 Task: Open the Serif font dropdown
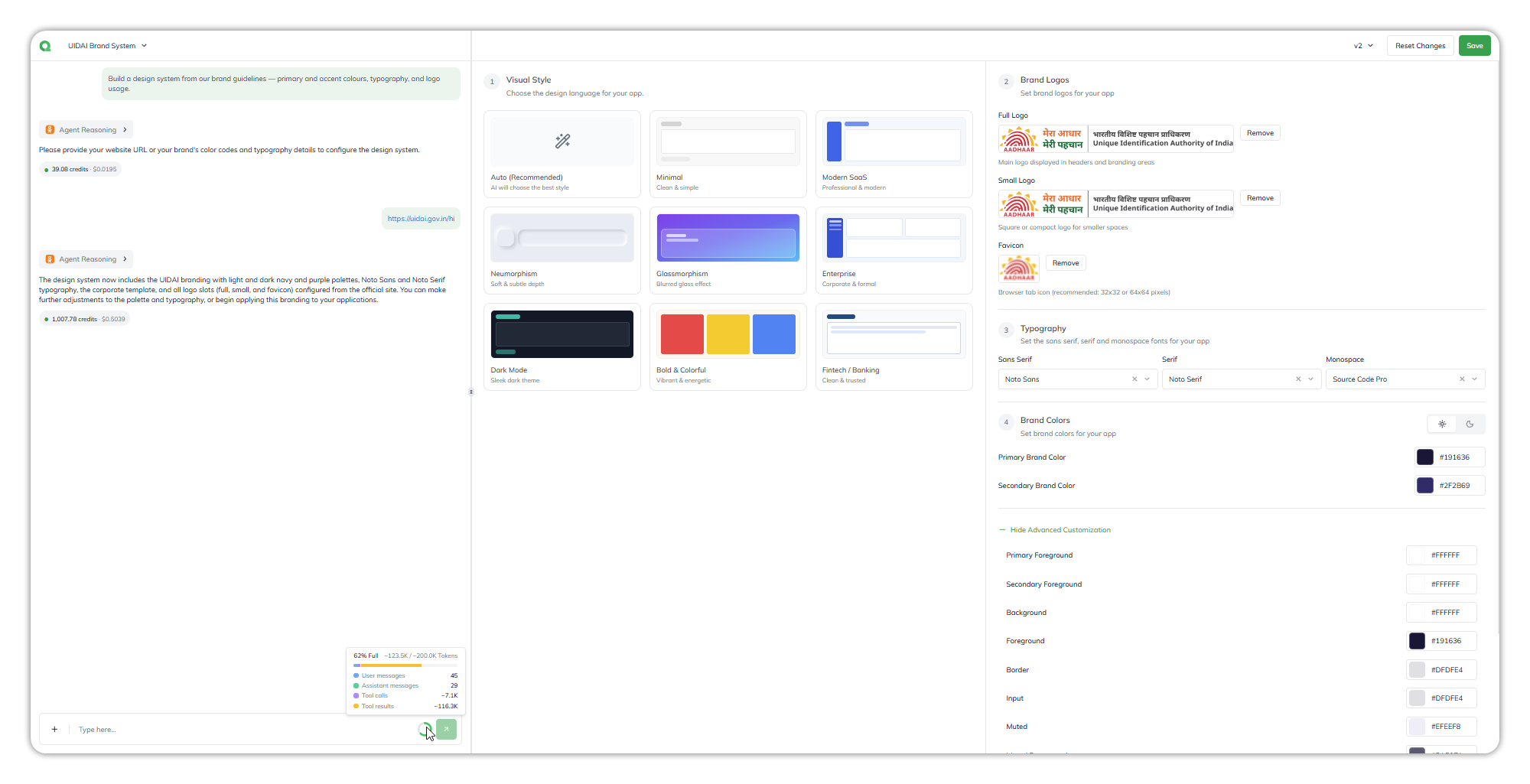tap(1242, 379)
